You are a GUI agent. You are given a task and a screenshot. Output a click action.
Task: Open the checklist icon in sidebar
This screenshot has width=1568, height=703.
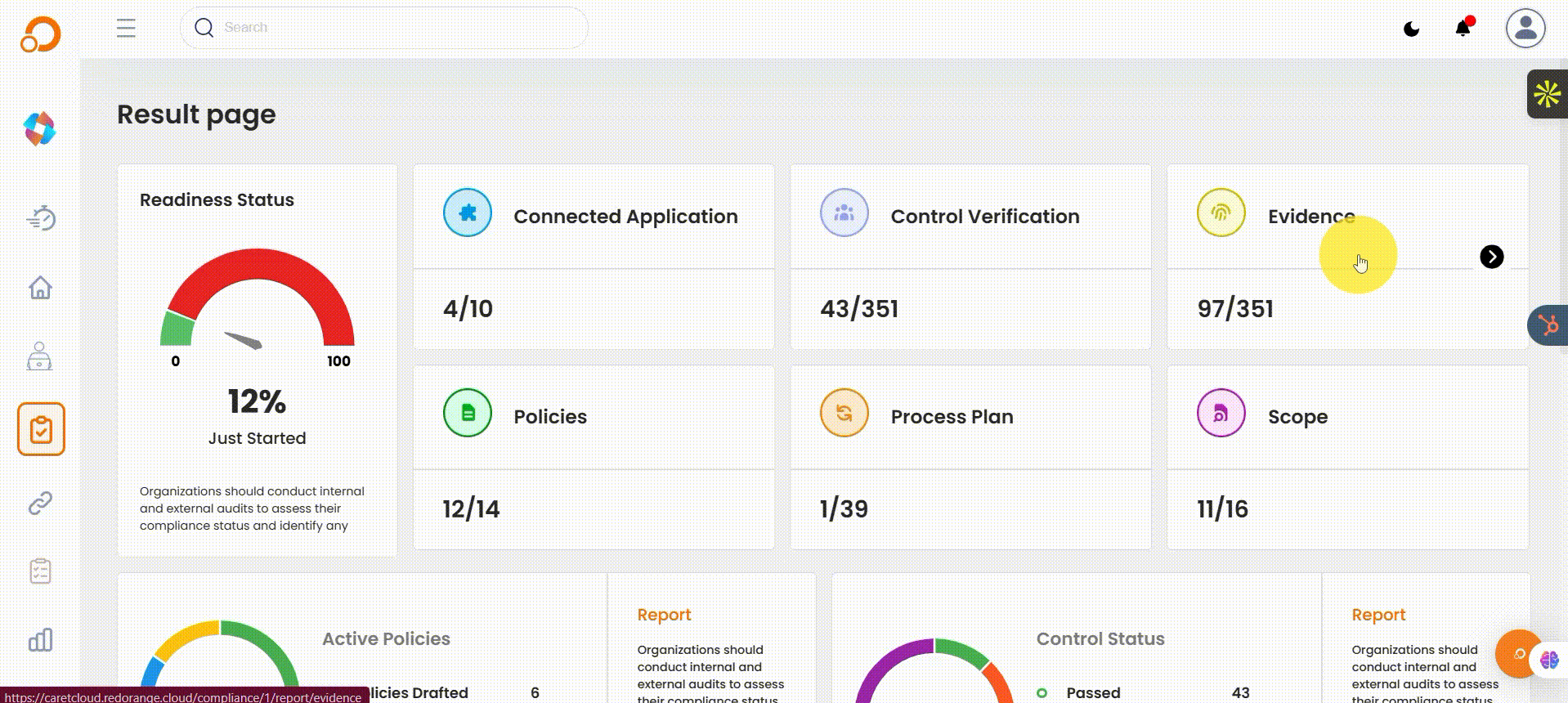[x=40, y=571]
